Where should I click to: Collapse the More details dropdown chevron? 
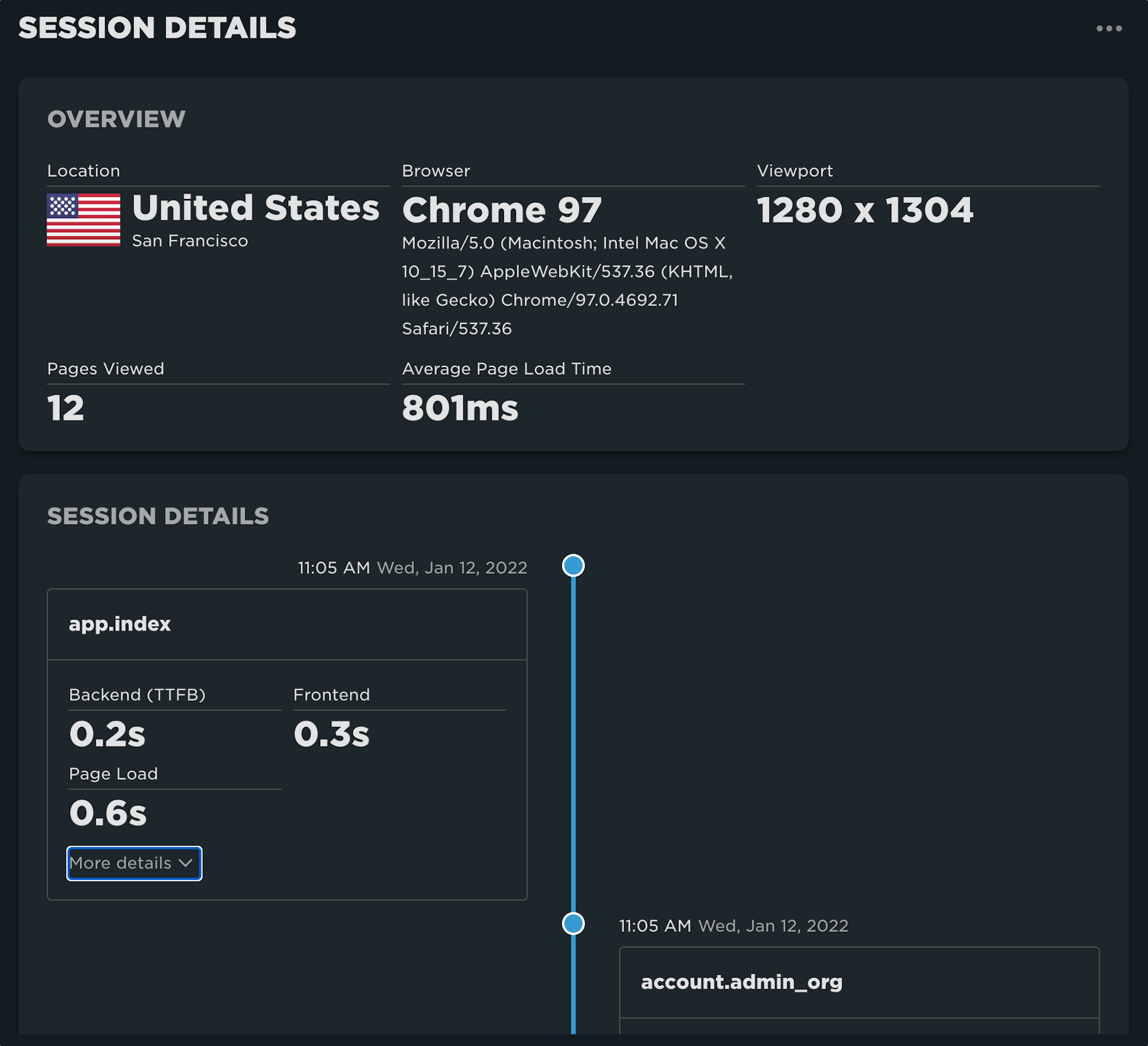coord(185,864)
